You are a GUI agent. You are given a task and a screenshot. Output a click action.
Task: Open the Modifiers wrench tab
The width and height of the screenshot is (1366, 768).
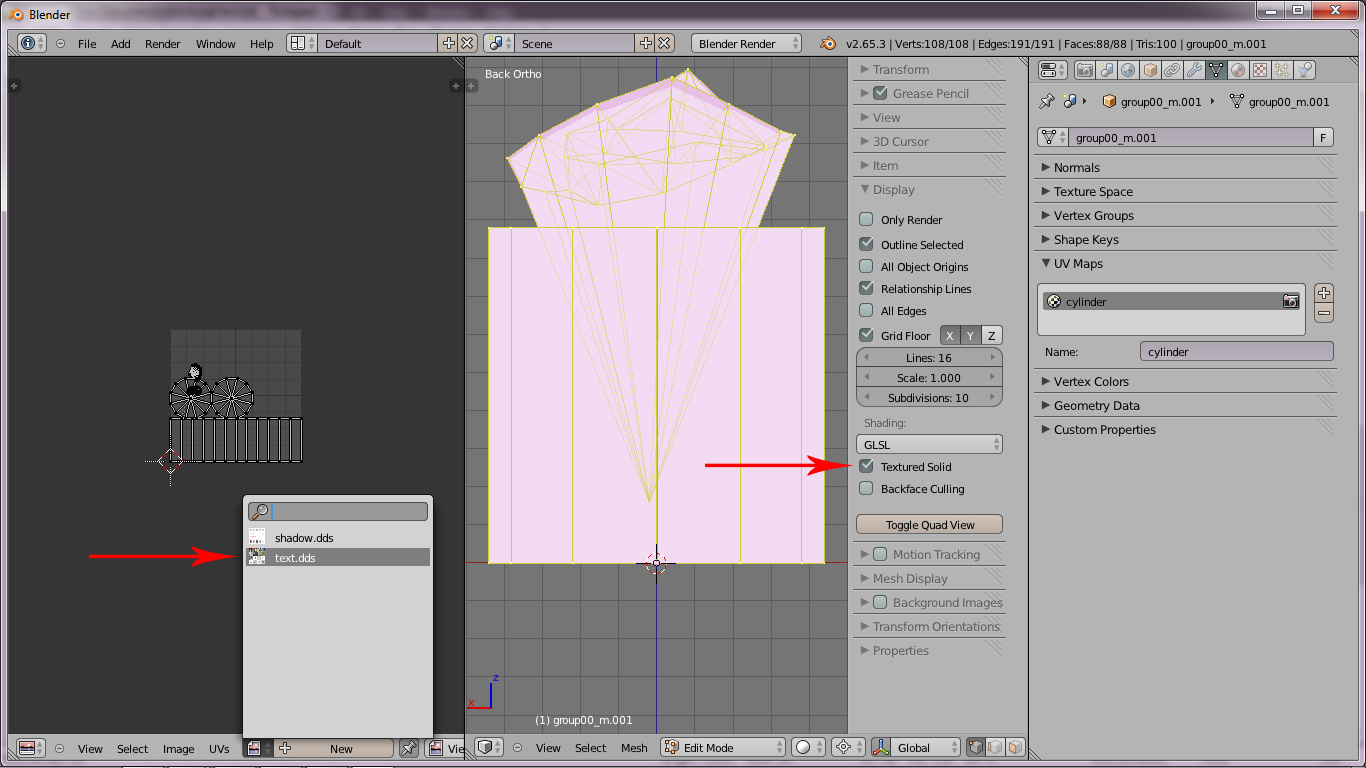[x=1194, y=70]
